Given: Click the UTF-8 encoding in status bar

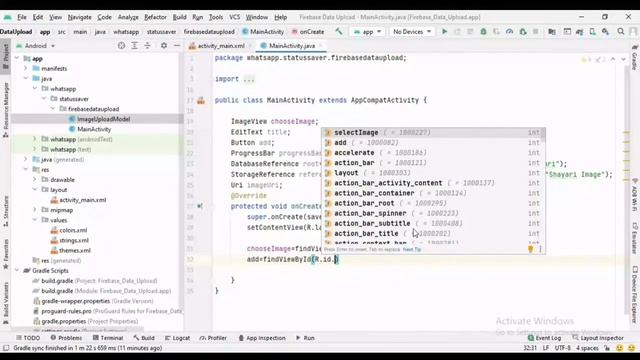Looking at the screenshot, I should coord(562,348).
